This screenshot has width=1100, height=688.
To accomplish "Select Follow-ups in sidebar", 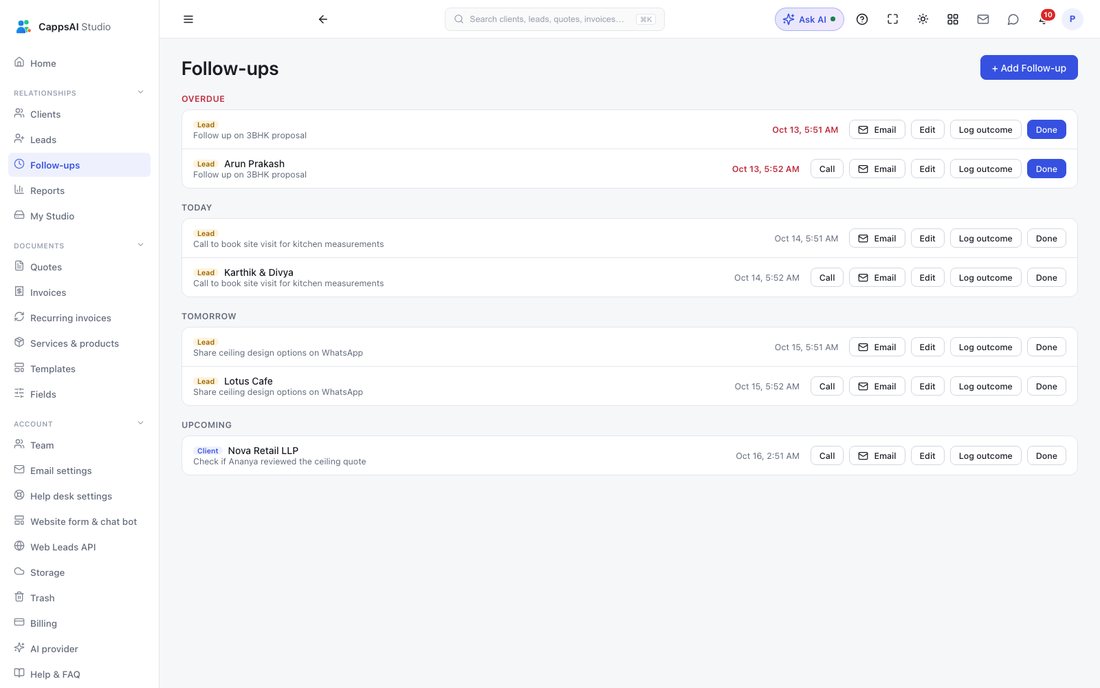I will click(x=79, y=165).
